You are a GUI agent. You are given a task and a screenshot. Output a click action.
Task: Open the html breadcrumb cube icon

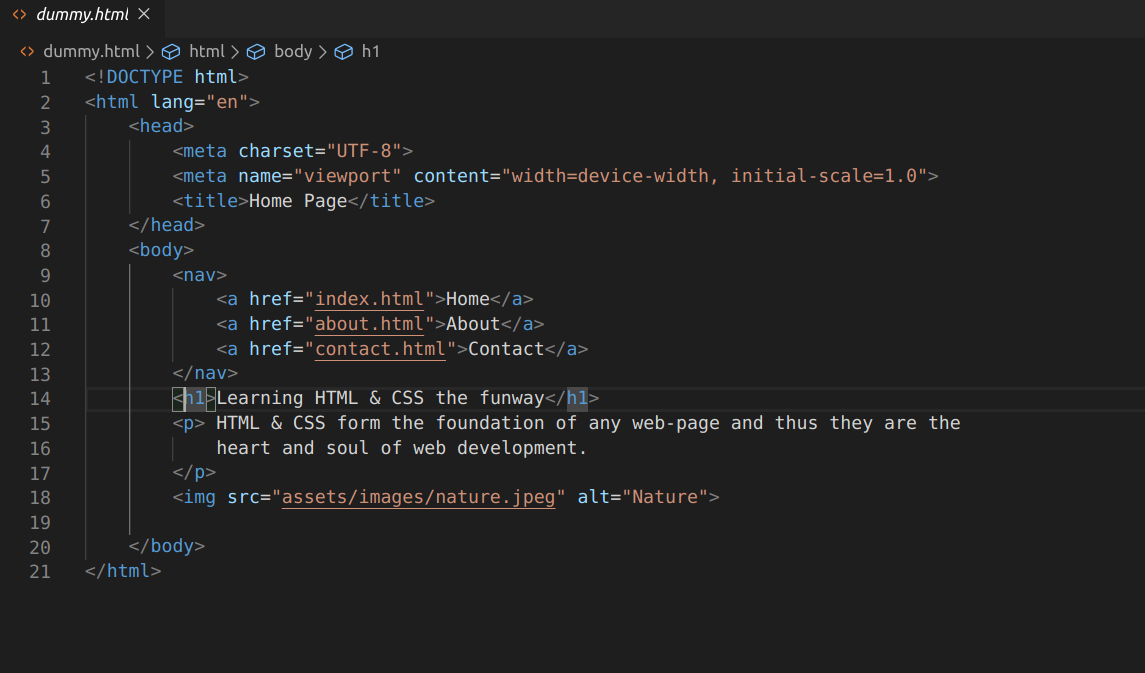coord(171,52)
